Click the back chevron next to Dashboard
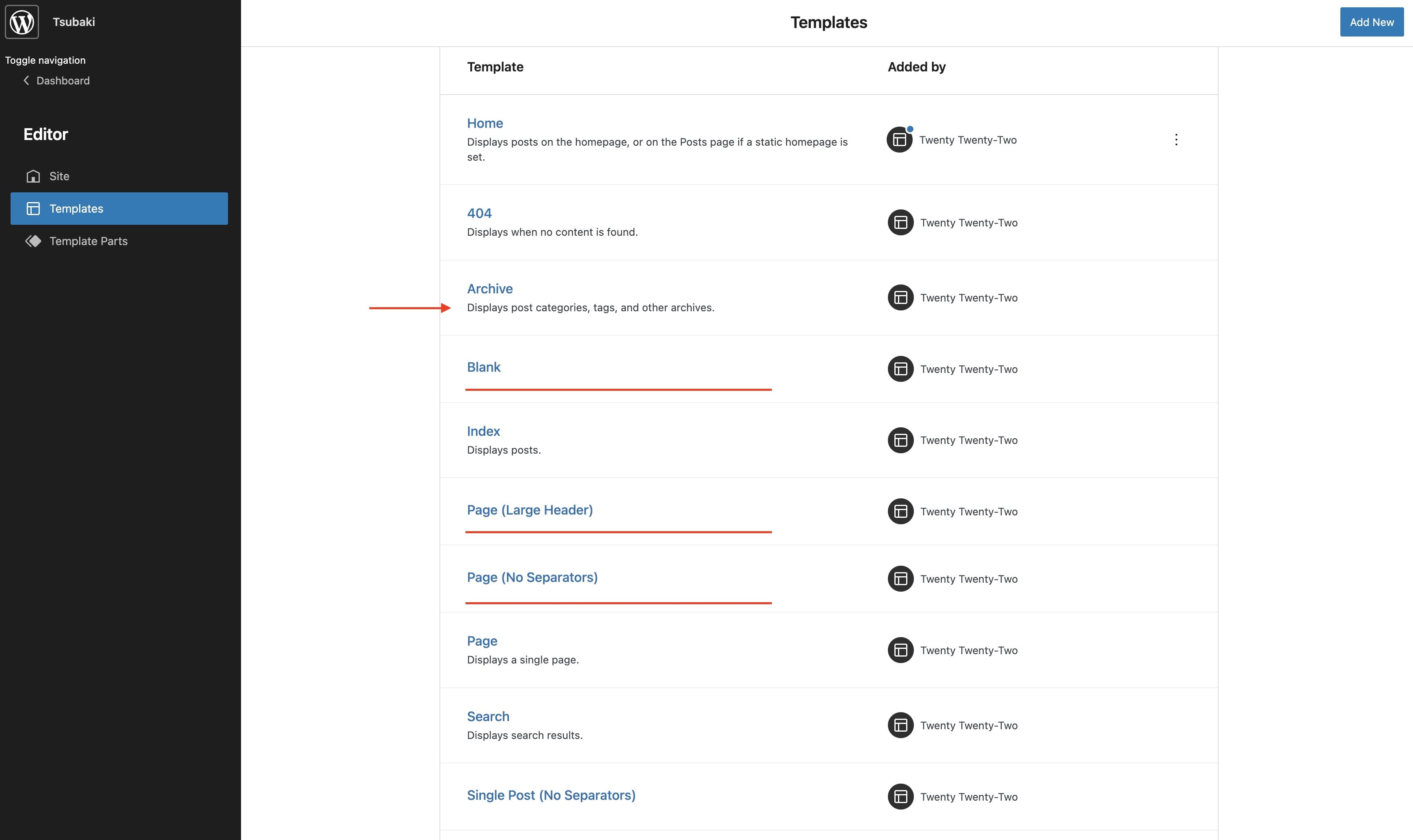The image size is (1413, 840). point(26,80)
